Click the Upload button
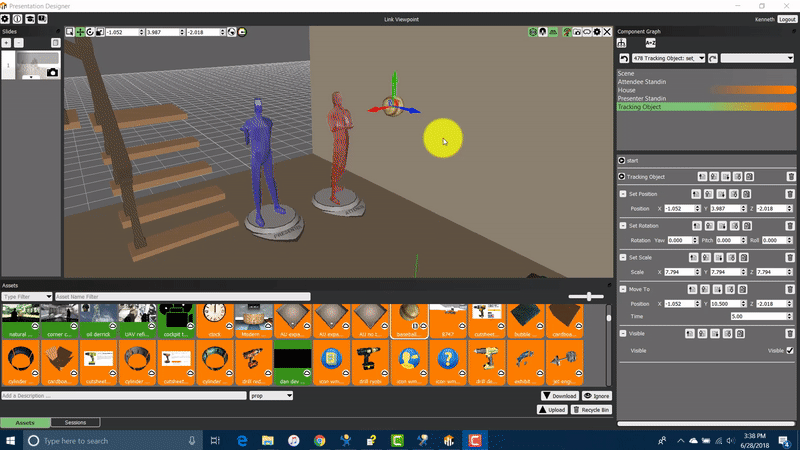This screenshot has height=450, width=800. (x=552, y=410)
